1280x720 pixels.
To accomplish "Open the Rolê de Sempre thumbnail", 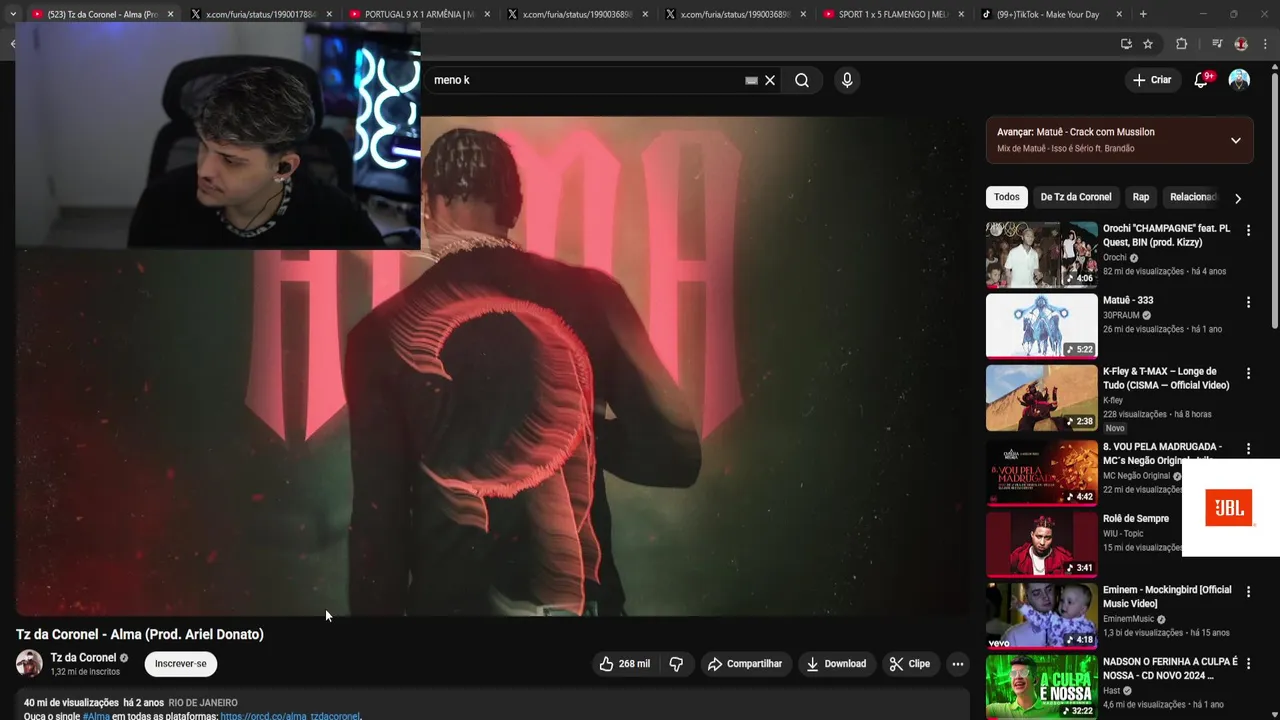I will (x=1041, y=544).
